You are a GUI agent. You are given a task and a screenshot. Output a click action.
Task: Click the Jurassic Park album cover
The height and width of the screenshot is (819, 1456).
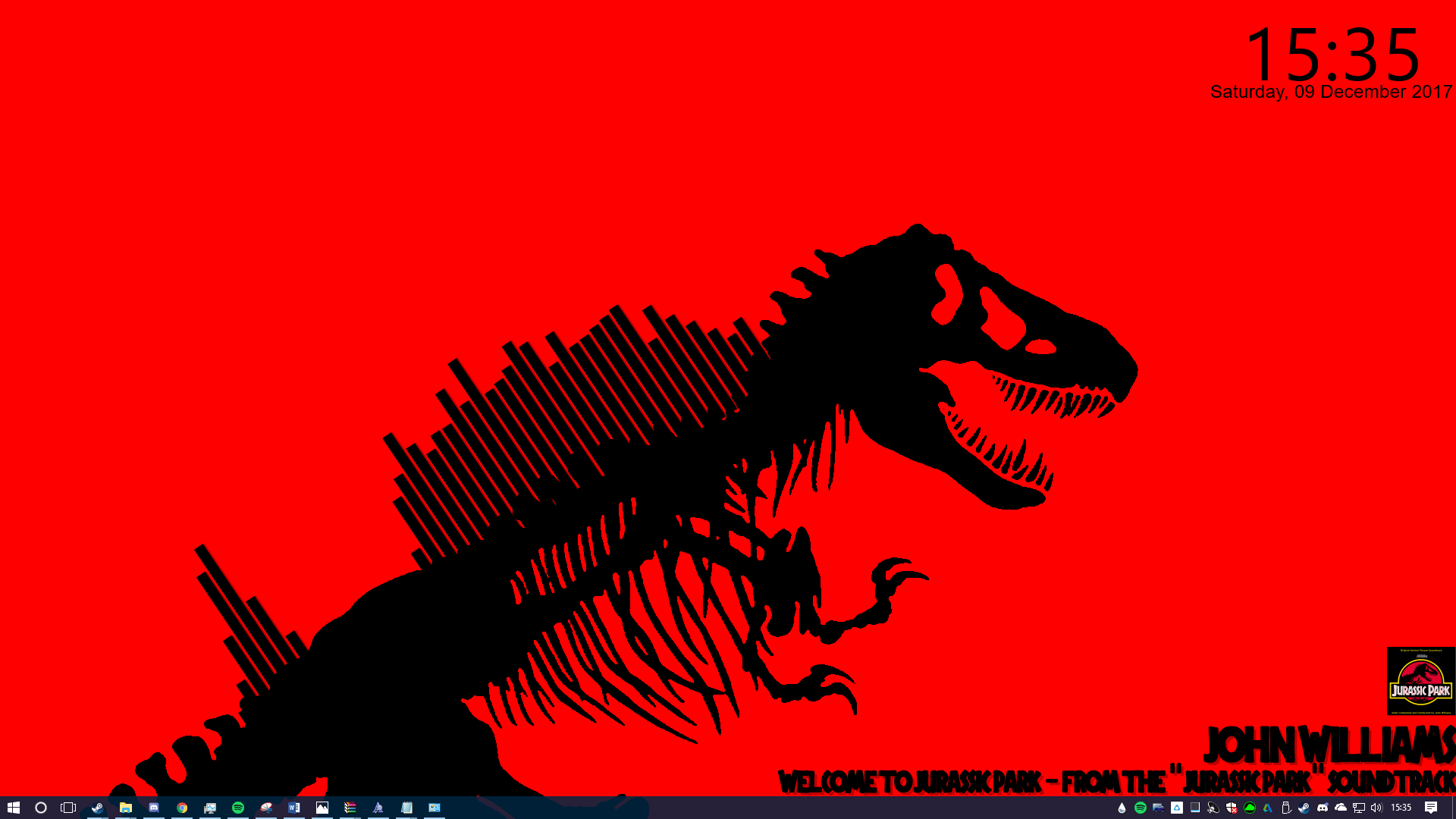(x=1421, y=681)
